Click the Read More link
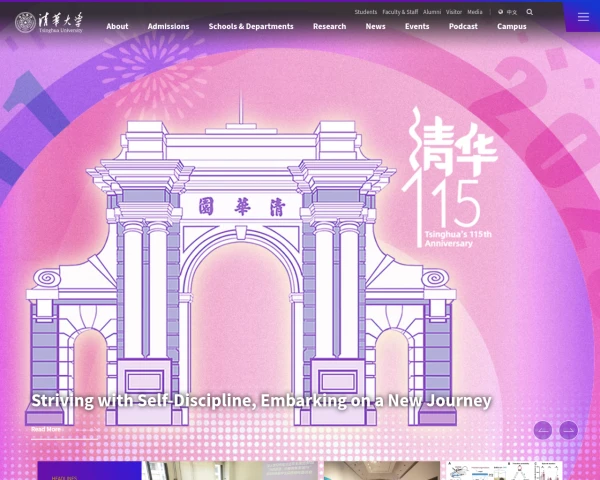 click(x=46, y=429)
